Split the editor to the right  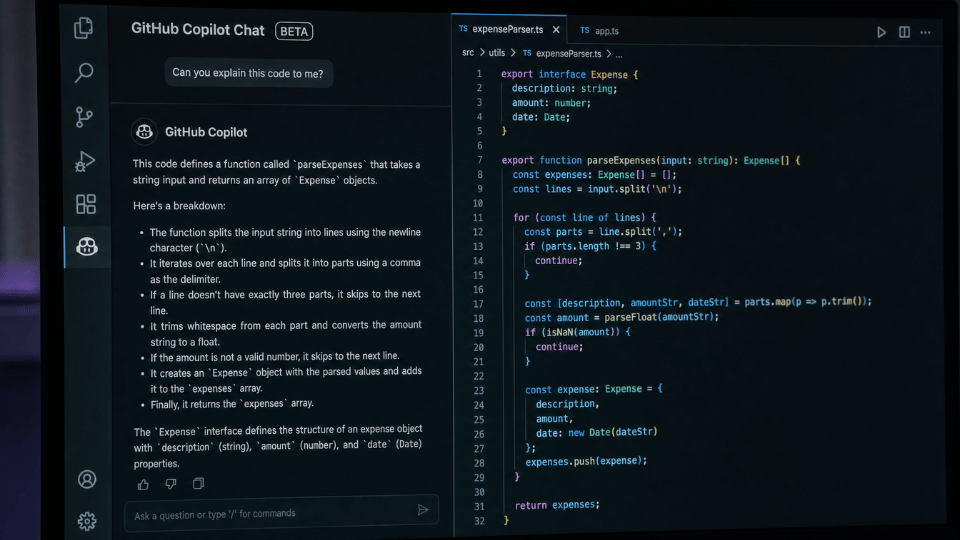[904, 32]
